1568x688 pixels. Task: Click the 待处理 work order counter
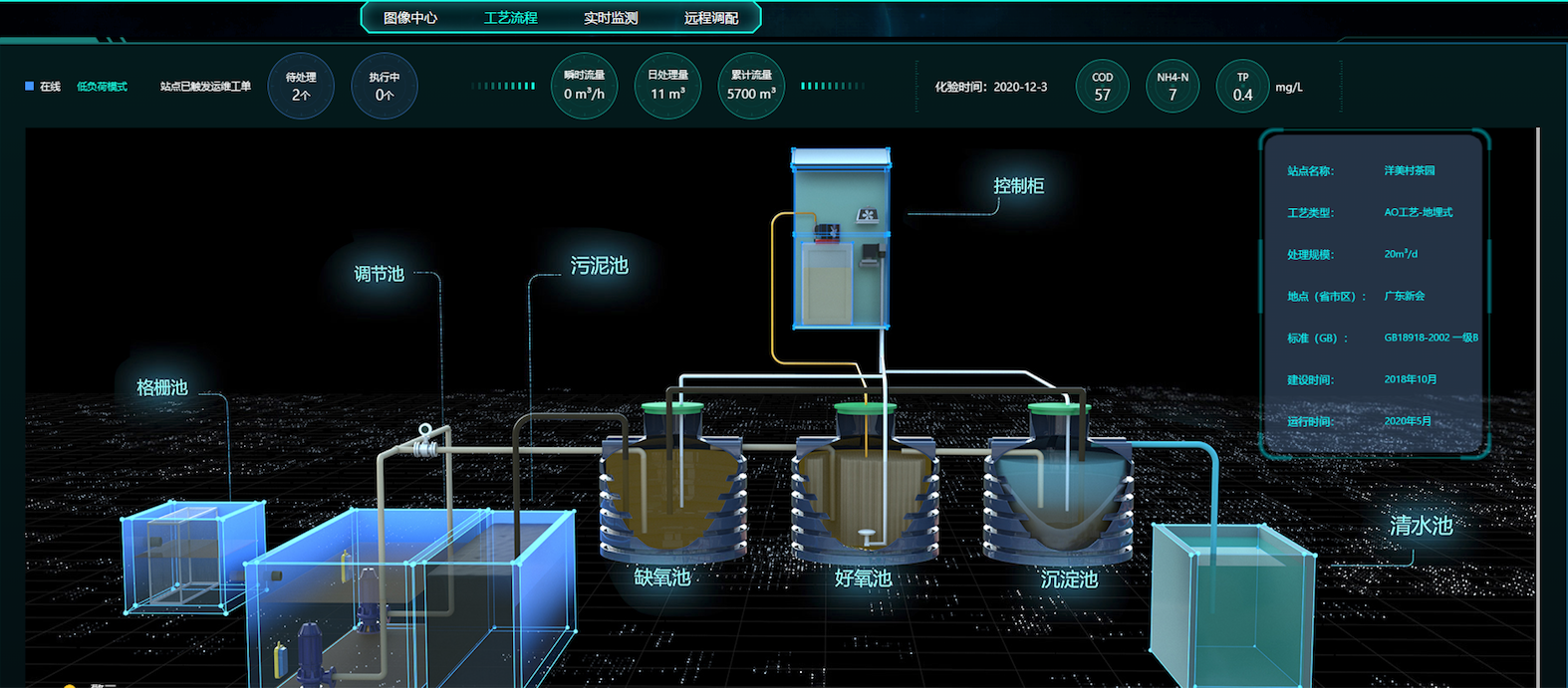301,87
